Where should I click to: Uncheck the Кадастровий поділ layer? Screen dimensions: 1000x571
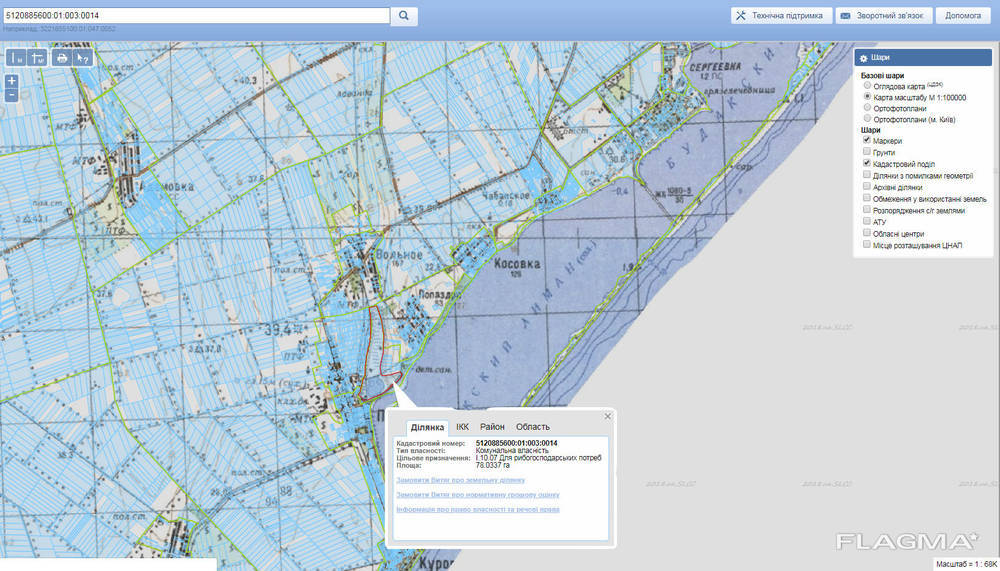click(866, 163)
